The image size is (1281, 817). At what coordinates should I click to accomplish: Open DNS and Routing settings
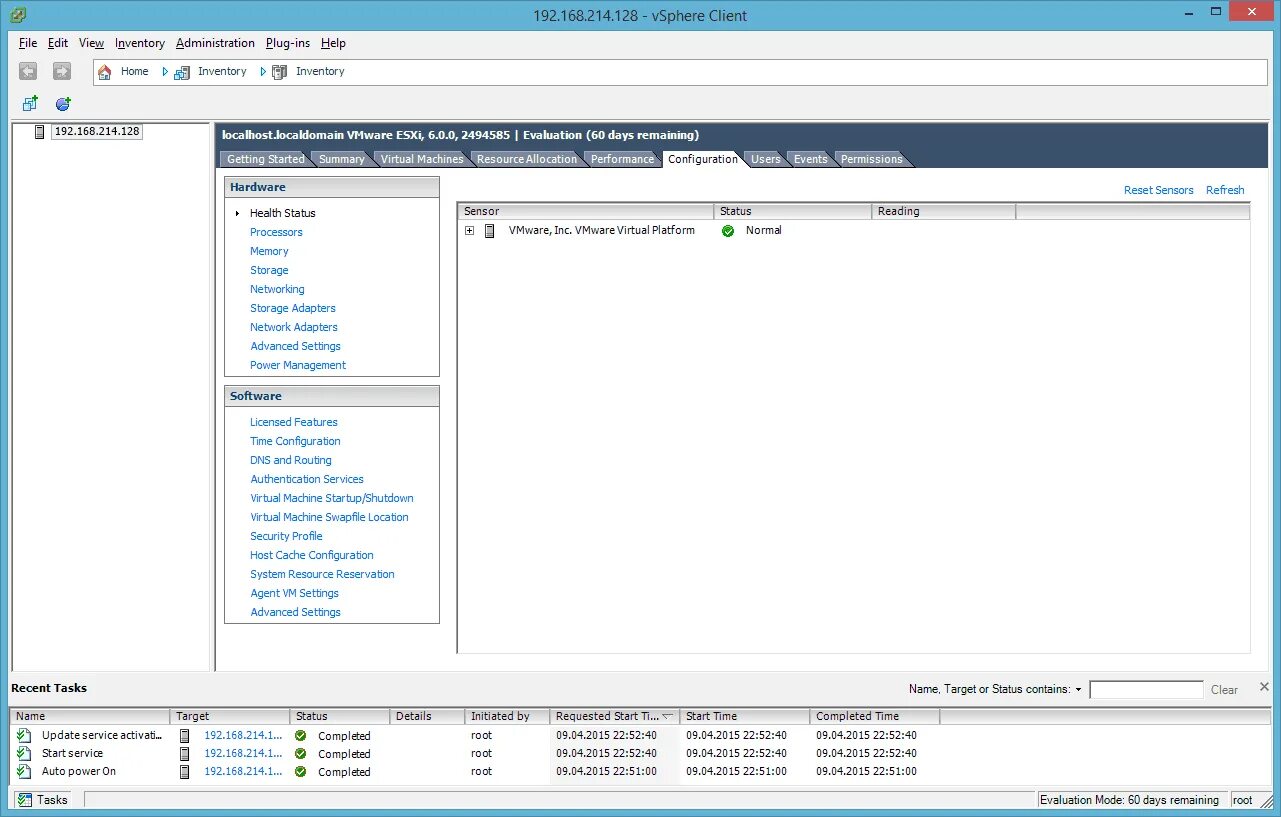point(291,460)
